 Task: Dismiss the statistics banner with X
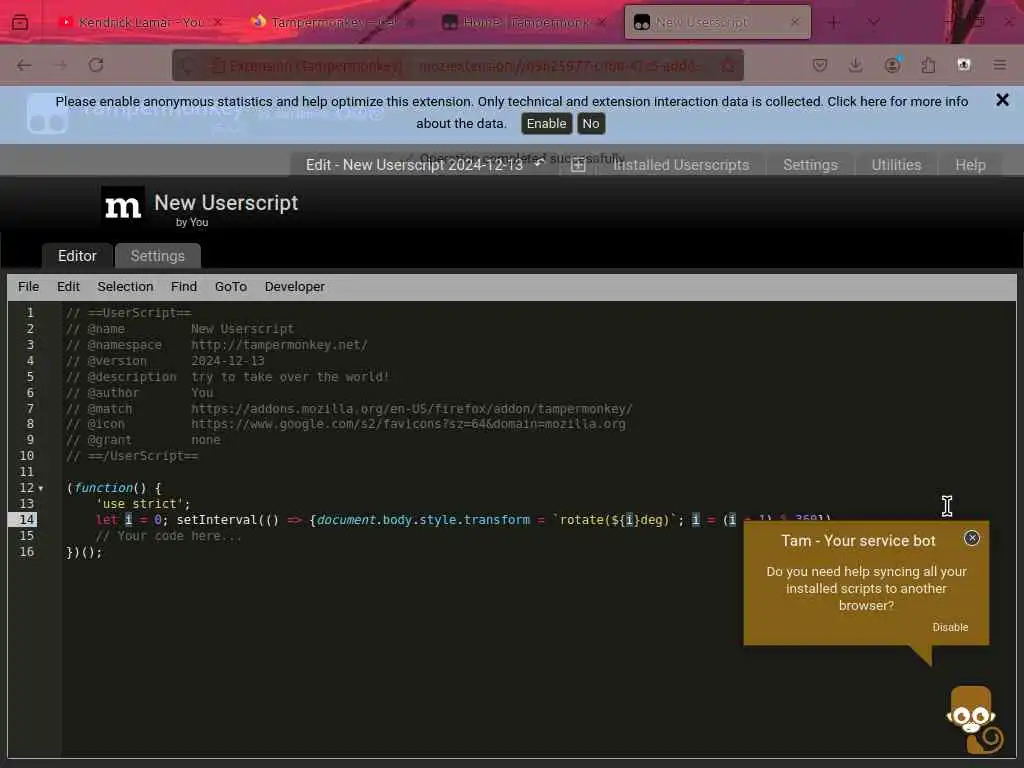pos(1002,99)
